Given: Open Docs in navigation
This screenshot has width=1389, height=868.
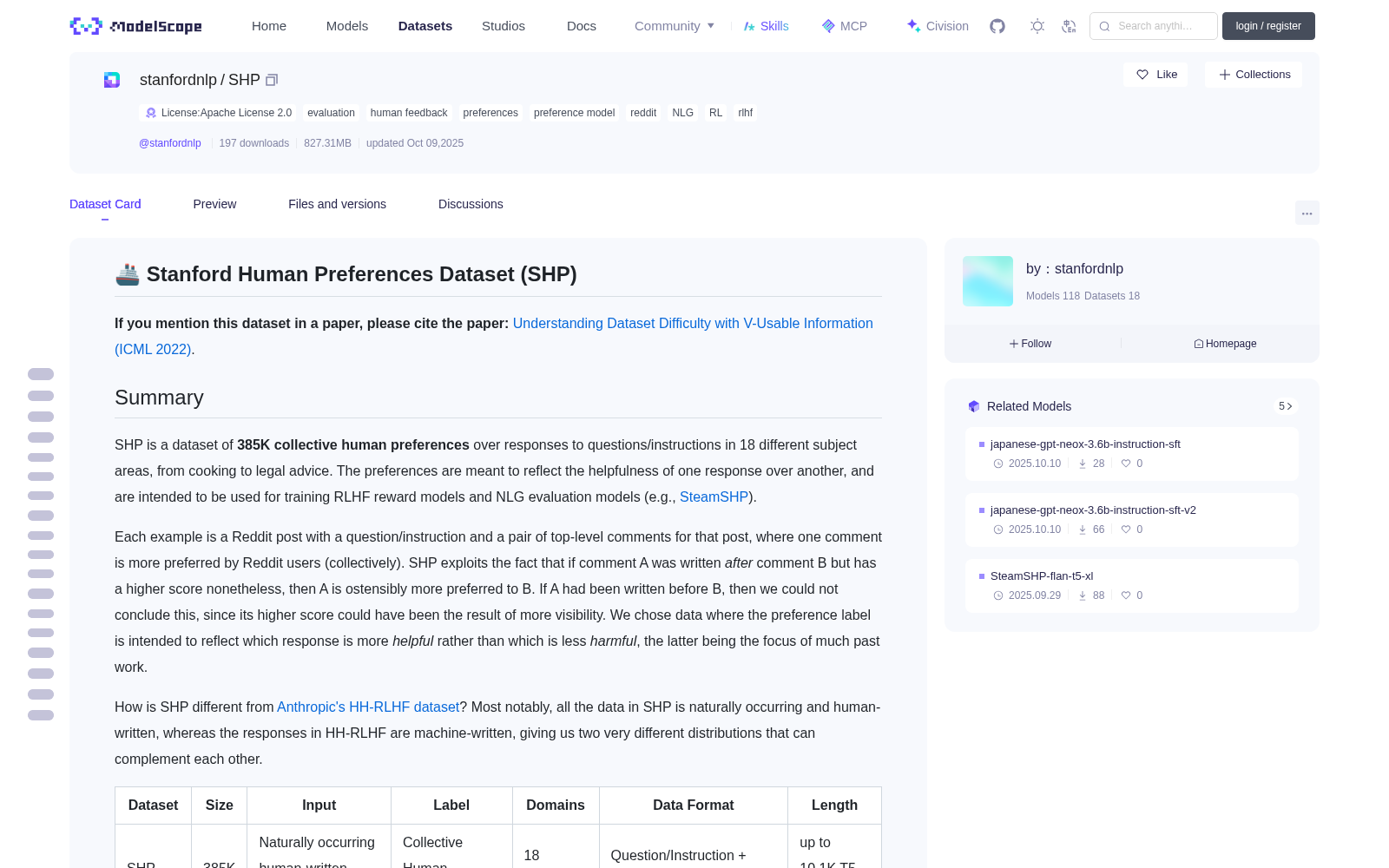Looking at the screenshot, I should point(582,26).
